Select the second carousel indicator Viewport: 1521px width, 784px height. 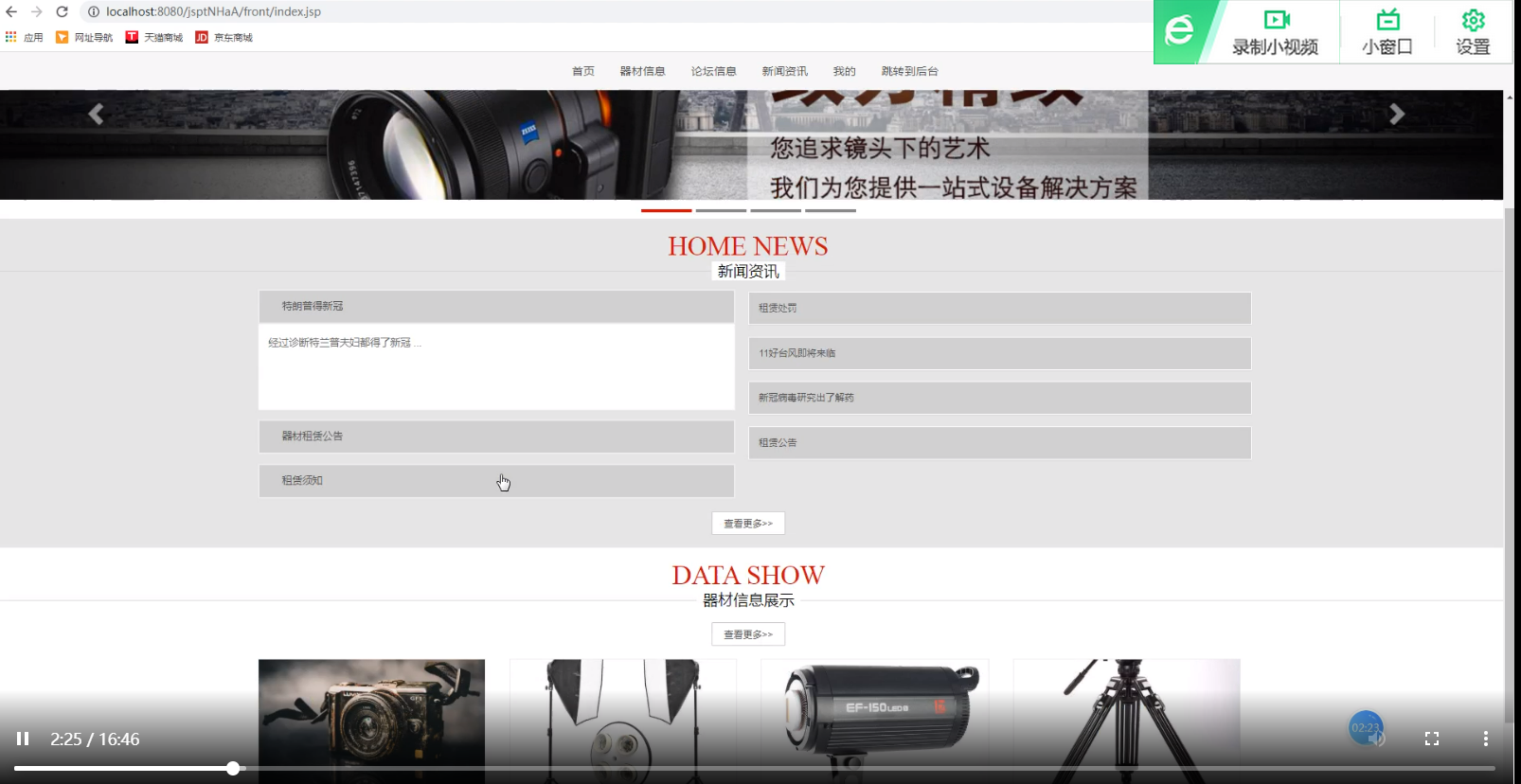coord(722,210)
